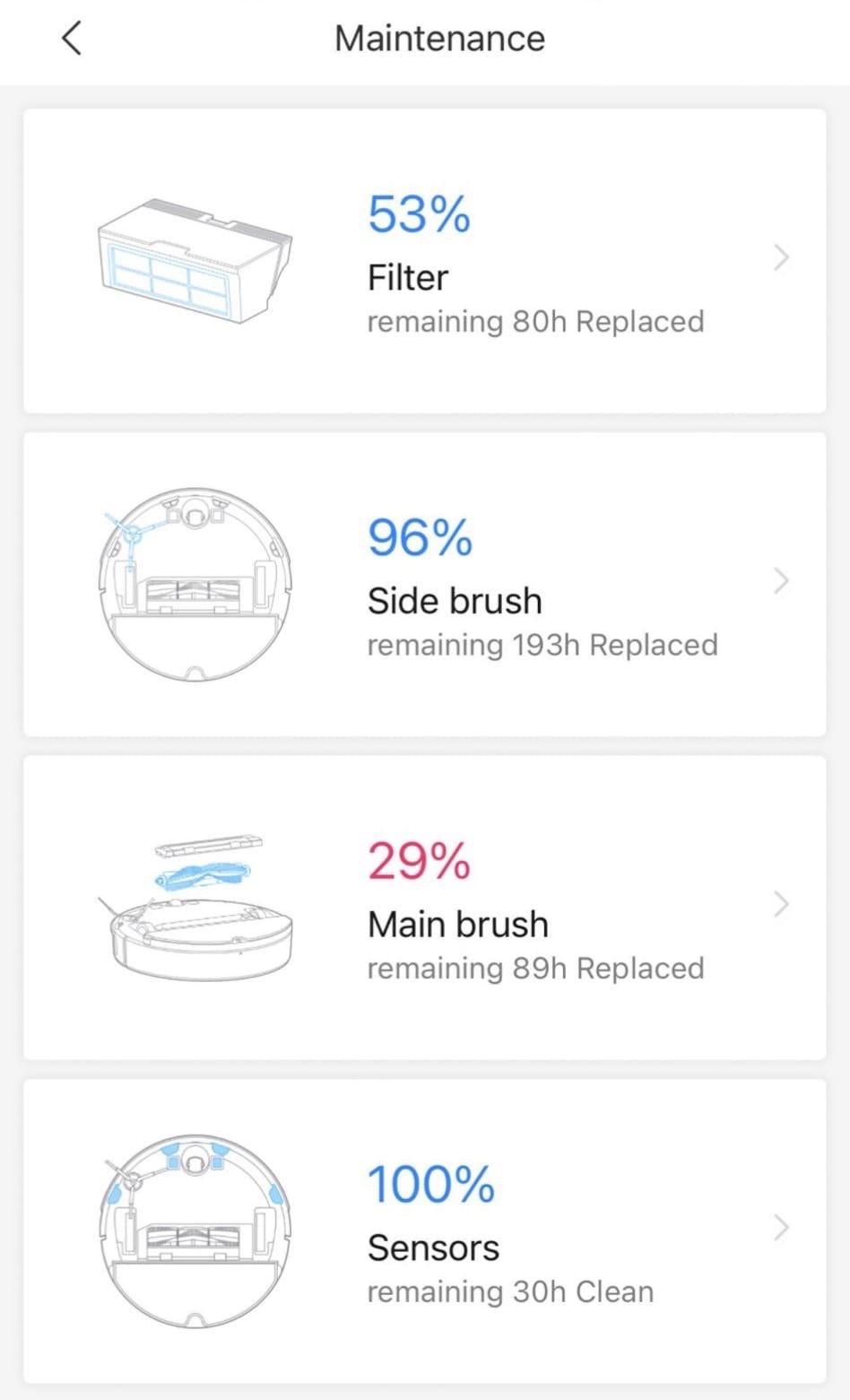Open Filter details via its chevron

(x=781, y=258)
